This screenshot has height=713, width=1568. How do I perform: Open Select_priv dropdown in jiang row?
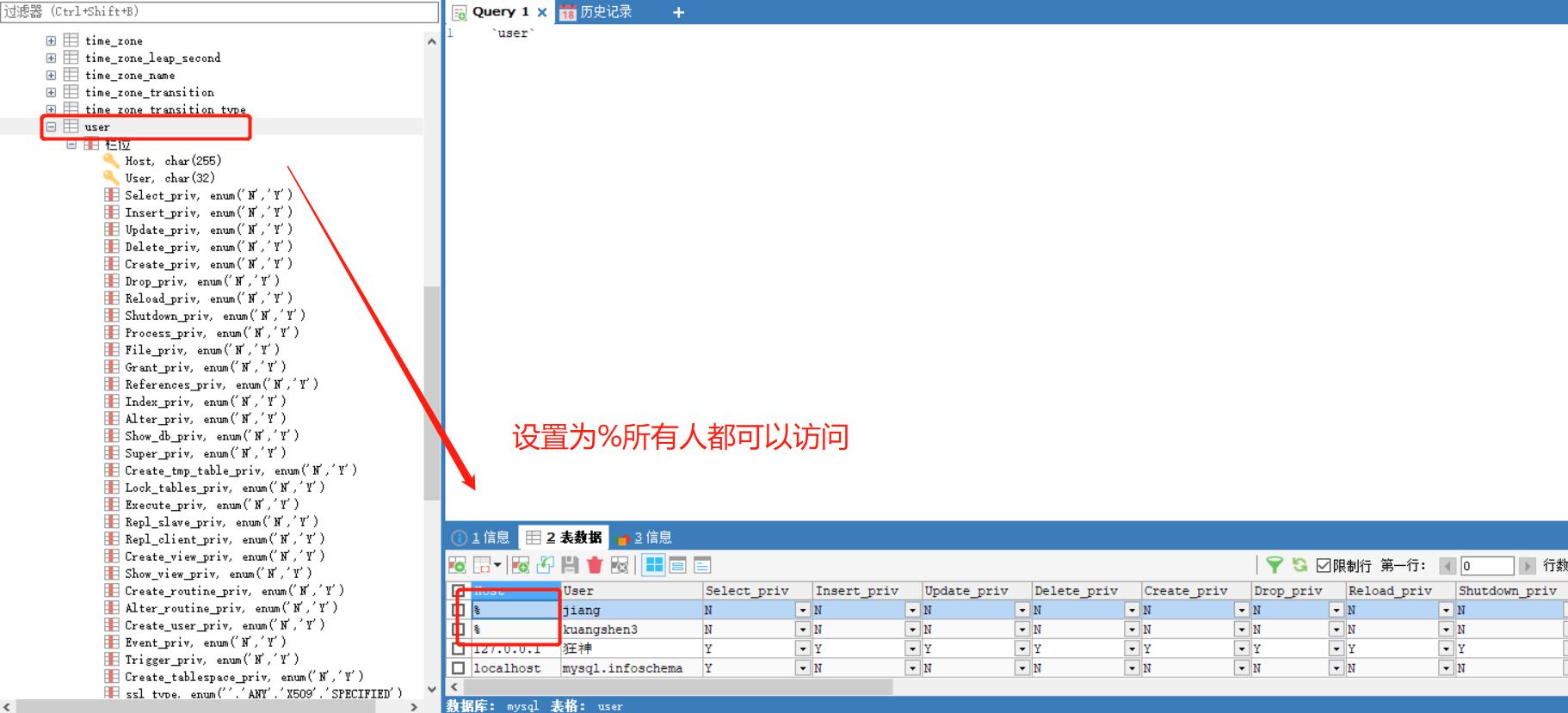coord(803,610)
